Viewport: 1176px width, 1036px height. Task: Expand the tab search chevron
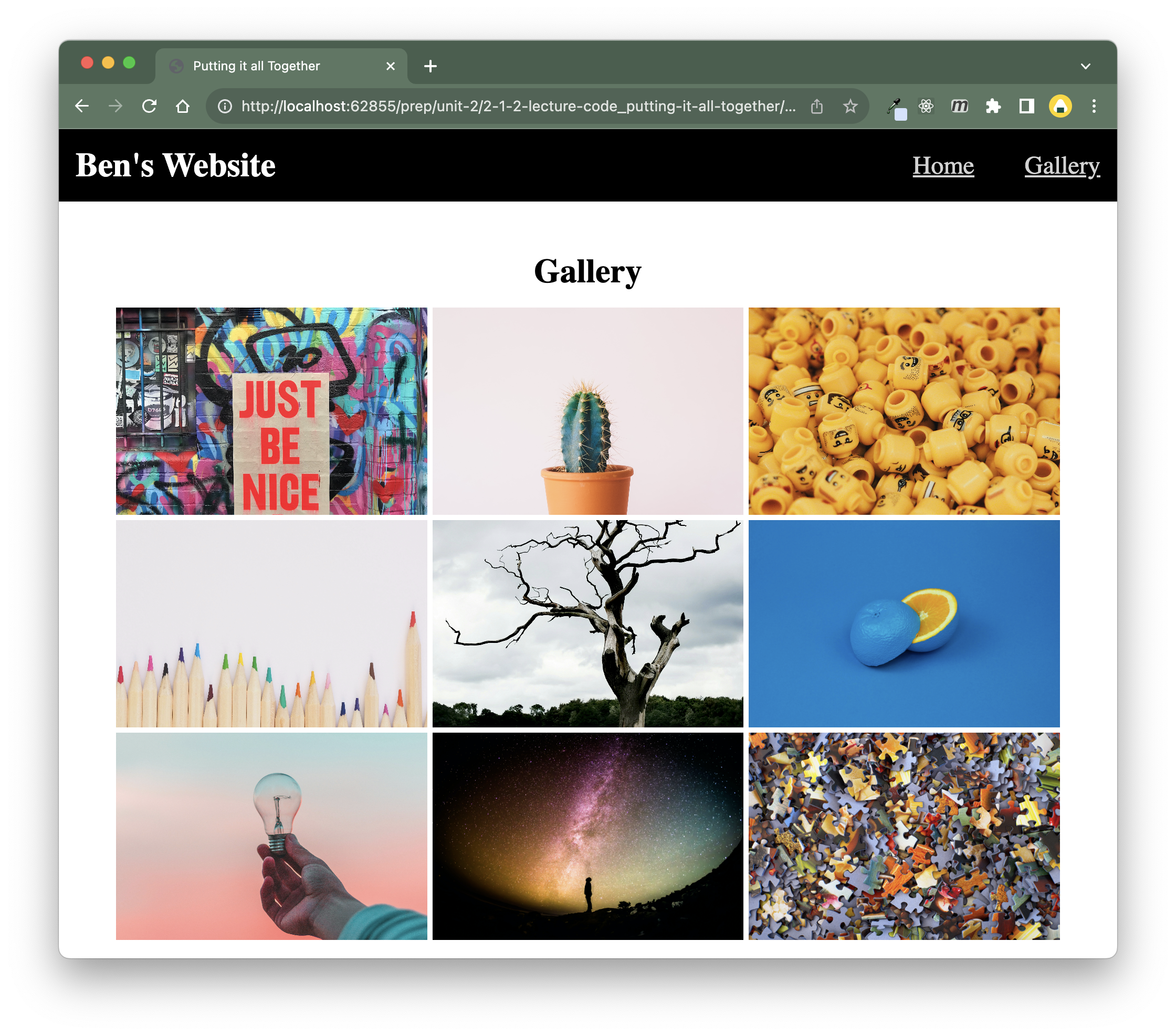pos(1085,66)
